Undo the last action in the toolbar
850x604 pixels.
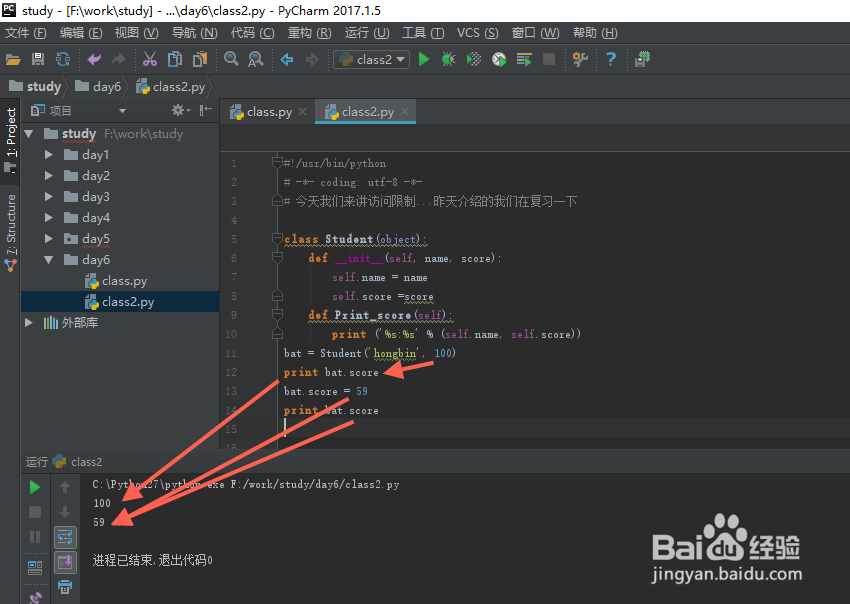coord(94,59)
